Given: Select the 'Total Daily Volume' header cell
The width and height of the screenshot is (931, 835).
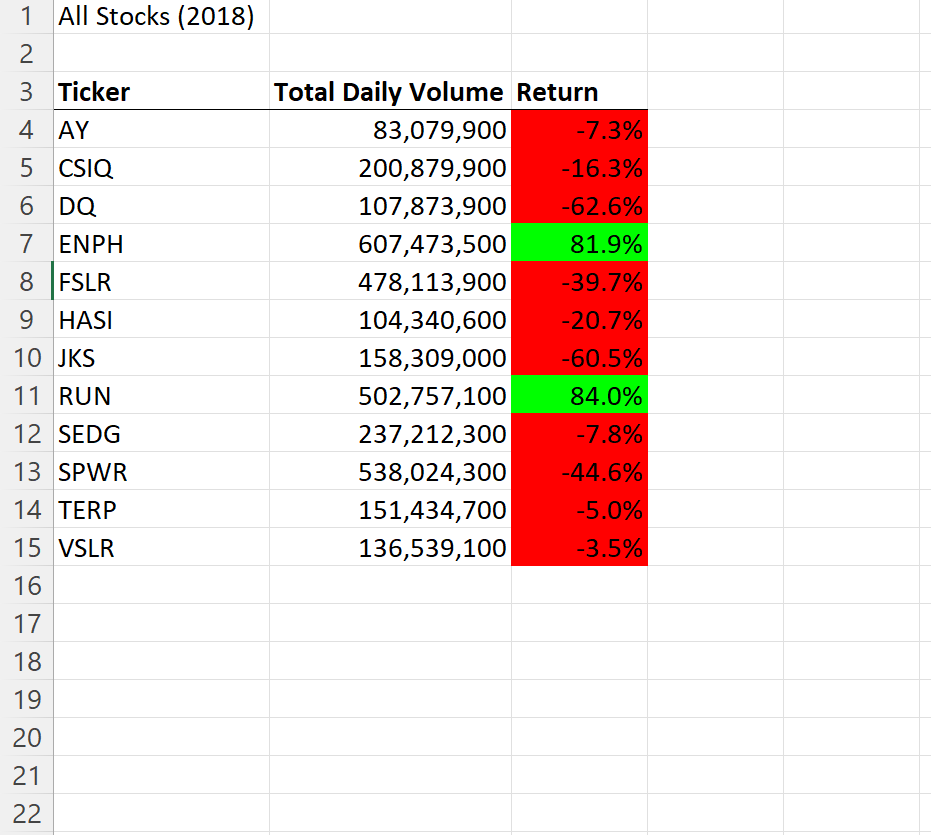Looking at the screenshot, I should [389, 92].
